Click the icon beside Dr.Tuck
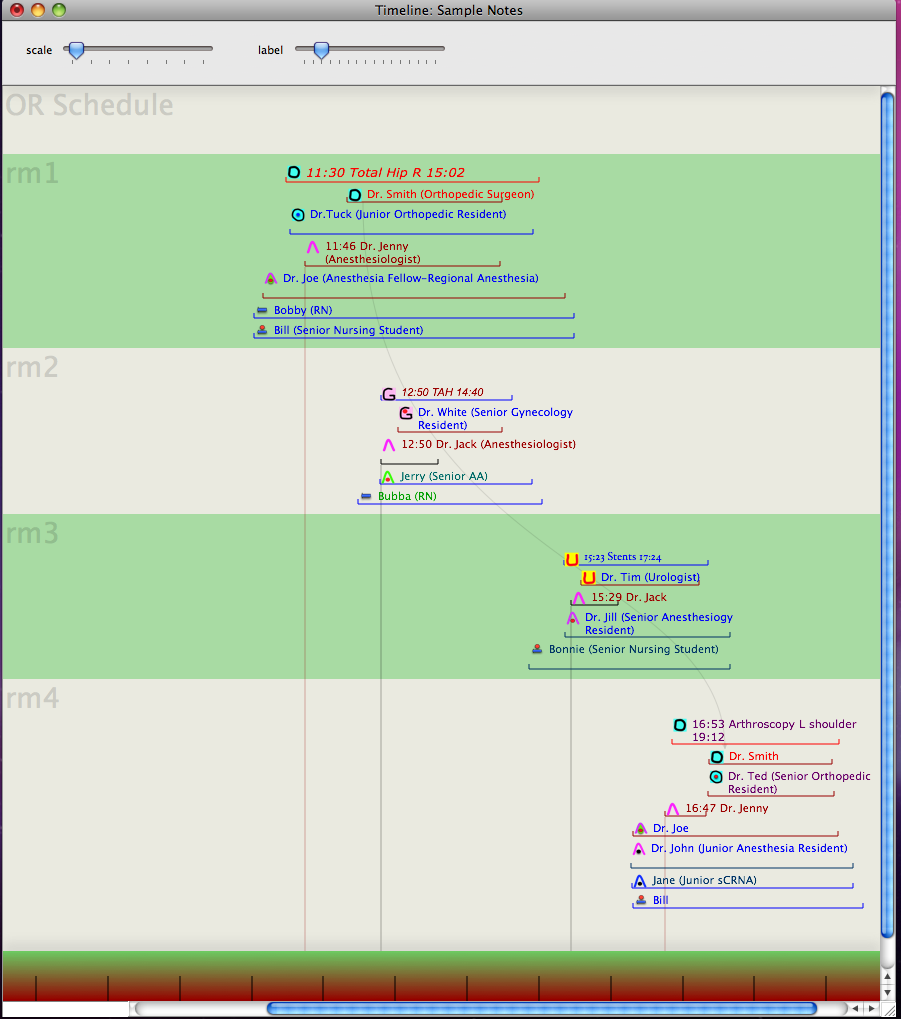The height and width of the screenshot is (1019, 901). click(297, 215)
